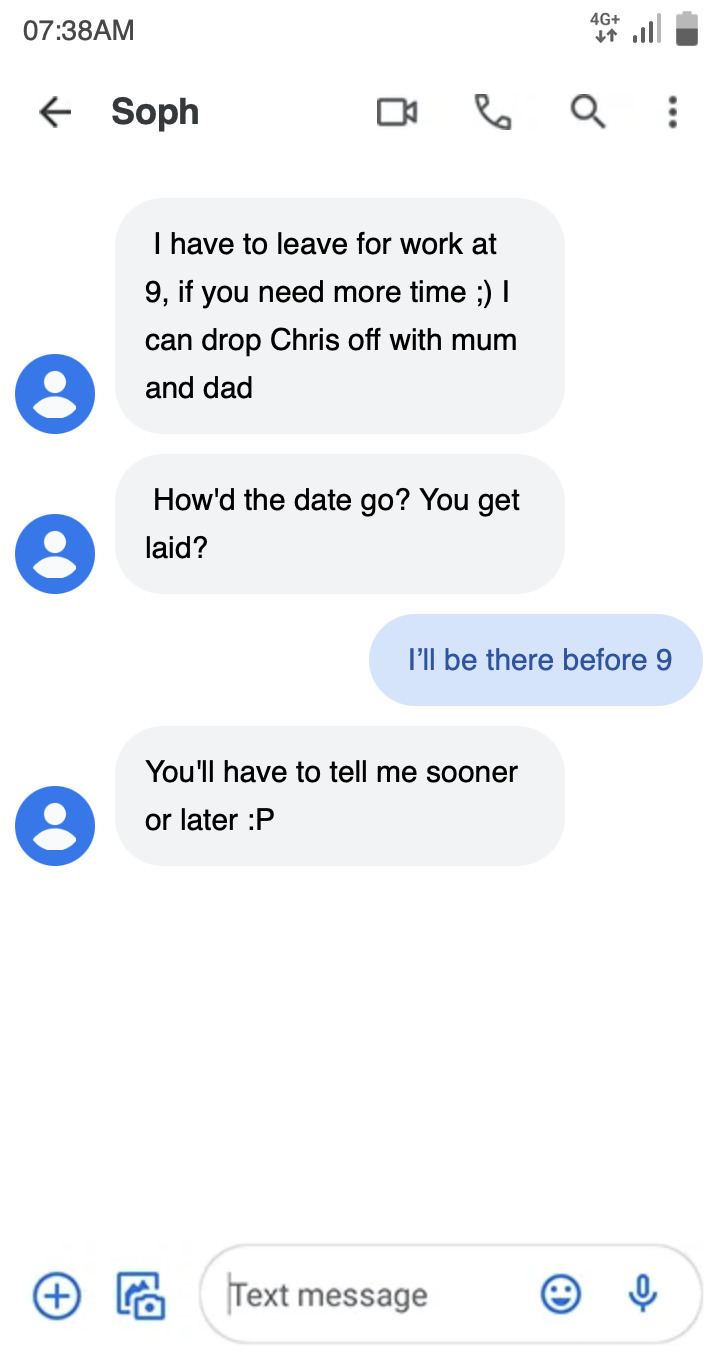Tap the battery icon in status bar

coord(686,29)
